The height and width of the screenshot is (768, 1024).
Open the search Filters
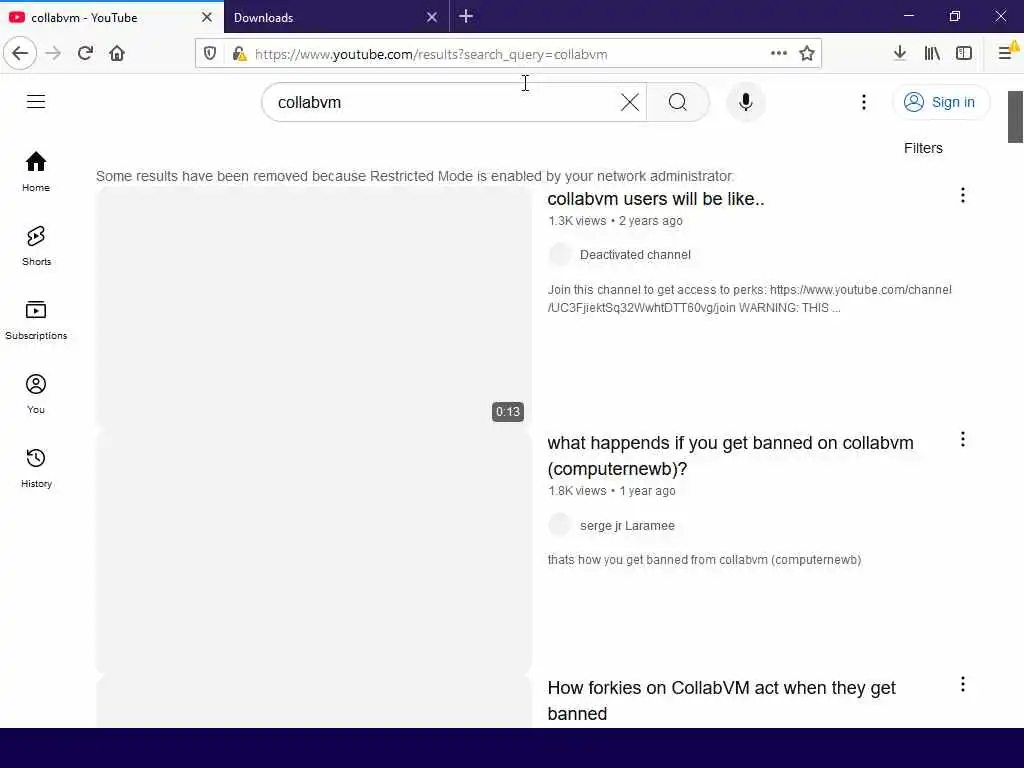tap(923, 148)
